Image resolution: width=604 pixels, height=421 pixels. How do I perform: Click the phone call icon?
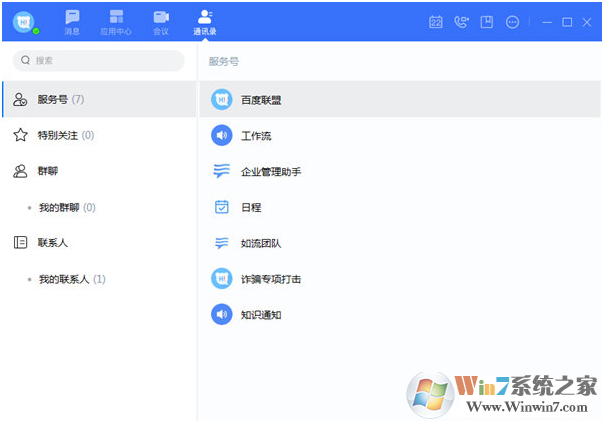click(x=461, y=22)
